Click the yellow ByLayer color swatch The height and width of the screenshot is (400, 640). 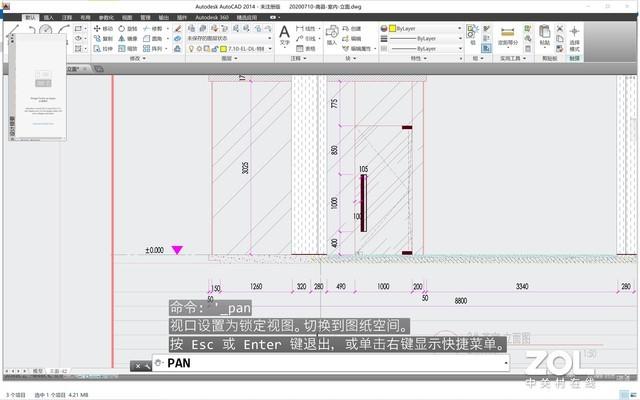tap(393, 28)
